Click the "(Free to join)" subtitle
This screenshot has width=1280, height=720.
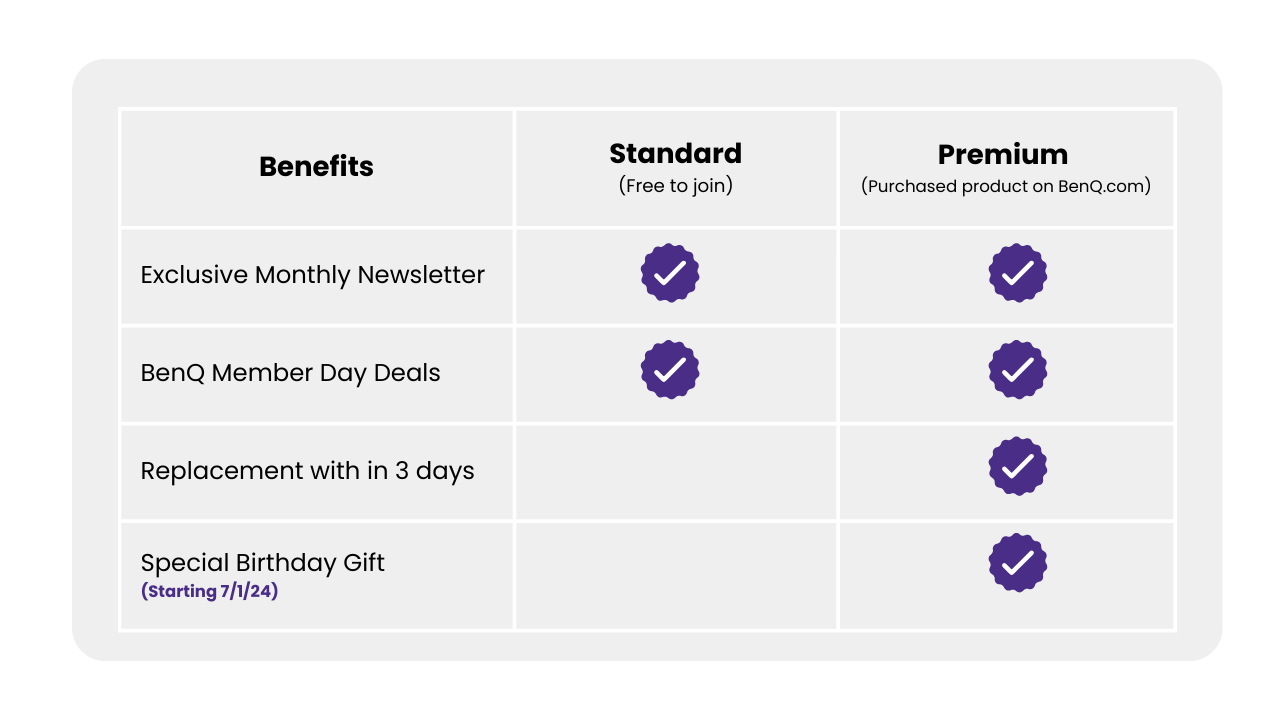676,185
